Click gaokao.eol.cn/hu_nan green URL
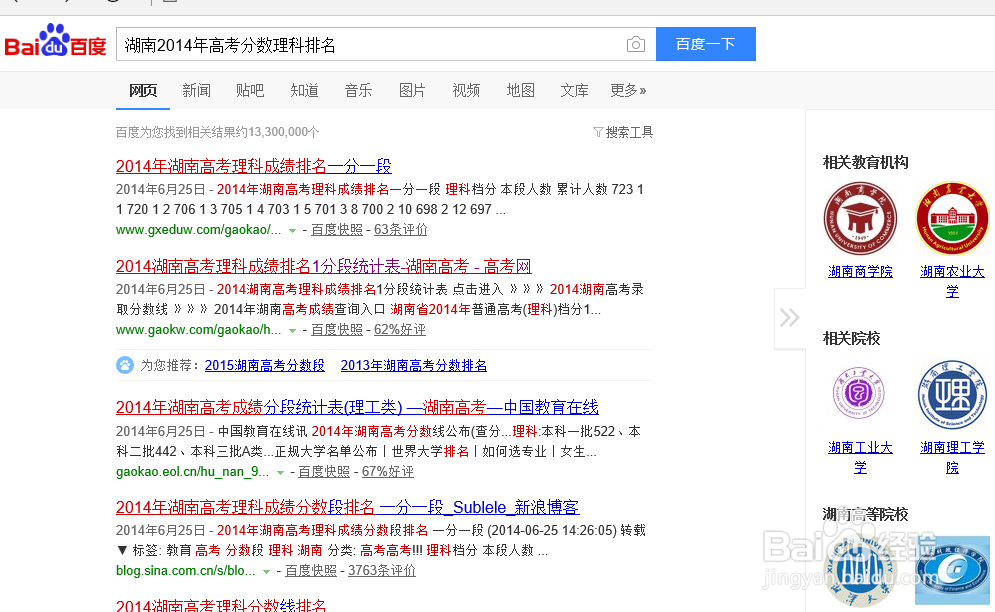Image resolution: width=995 pixels, height=612 pixels. click(x=192, y=472)
